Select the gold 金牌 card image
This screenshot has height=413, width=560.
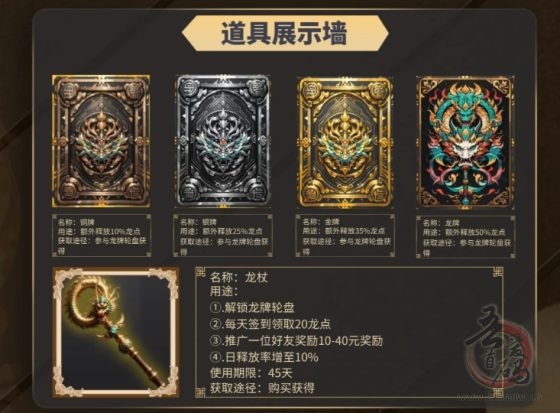(345, 142)
